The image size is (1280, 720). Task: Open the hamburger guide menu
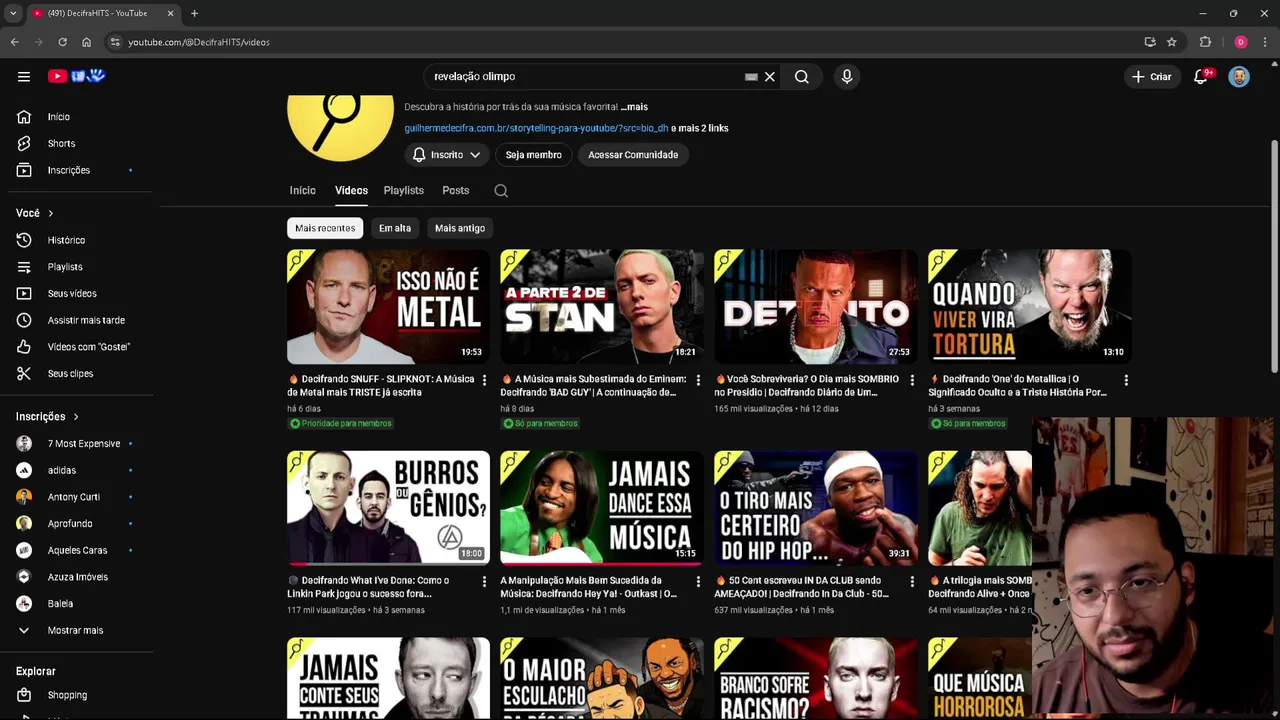pos(24,76)
